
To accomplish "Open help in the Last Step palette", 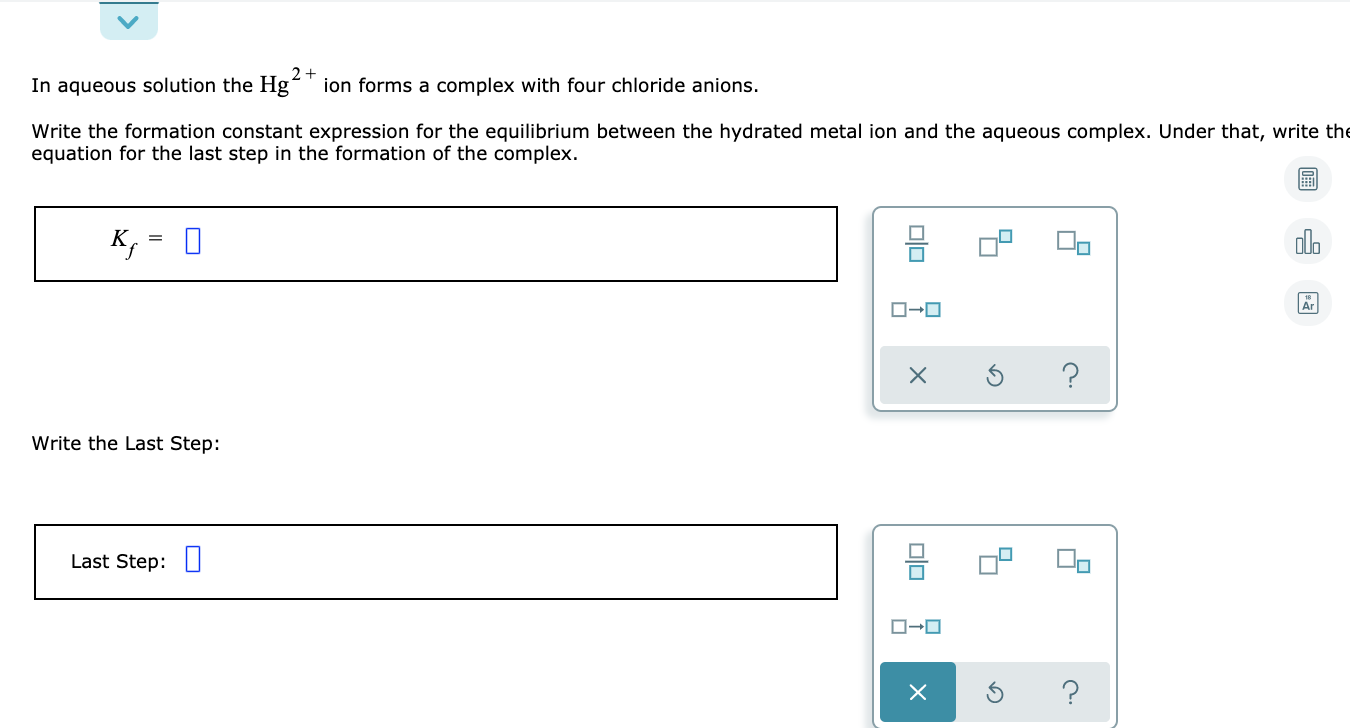I will click(1071, 691).
